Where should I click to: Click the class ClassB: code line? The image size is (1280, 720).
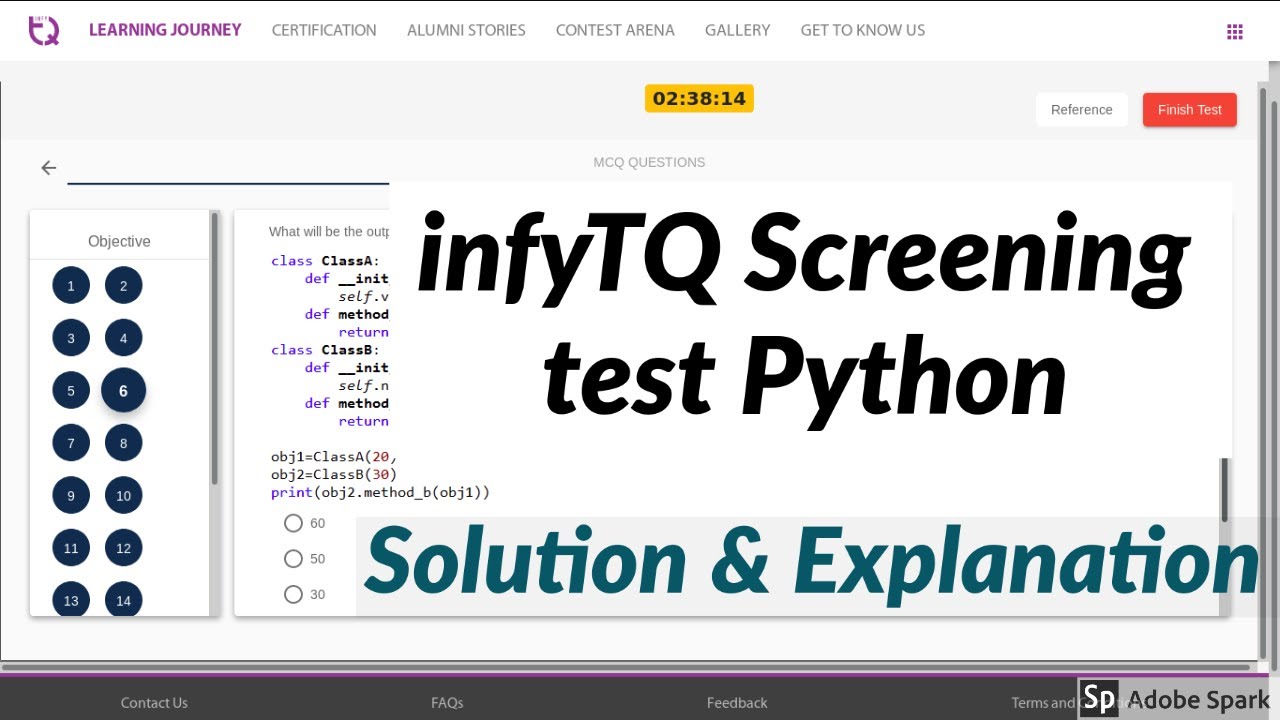pos(325,350)
